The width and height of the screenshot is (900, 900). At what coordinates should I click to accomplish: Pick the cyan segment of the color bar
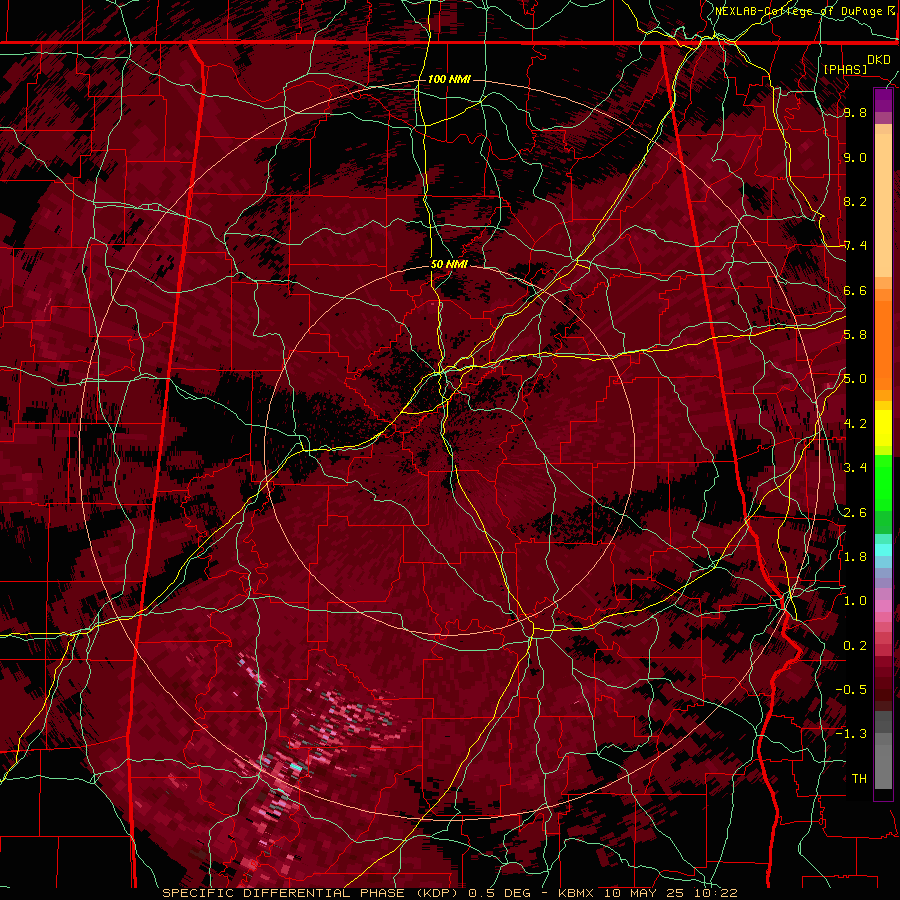[x=883, y=550]
